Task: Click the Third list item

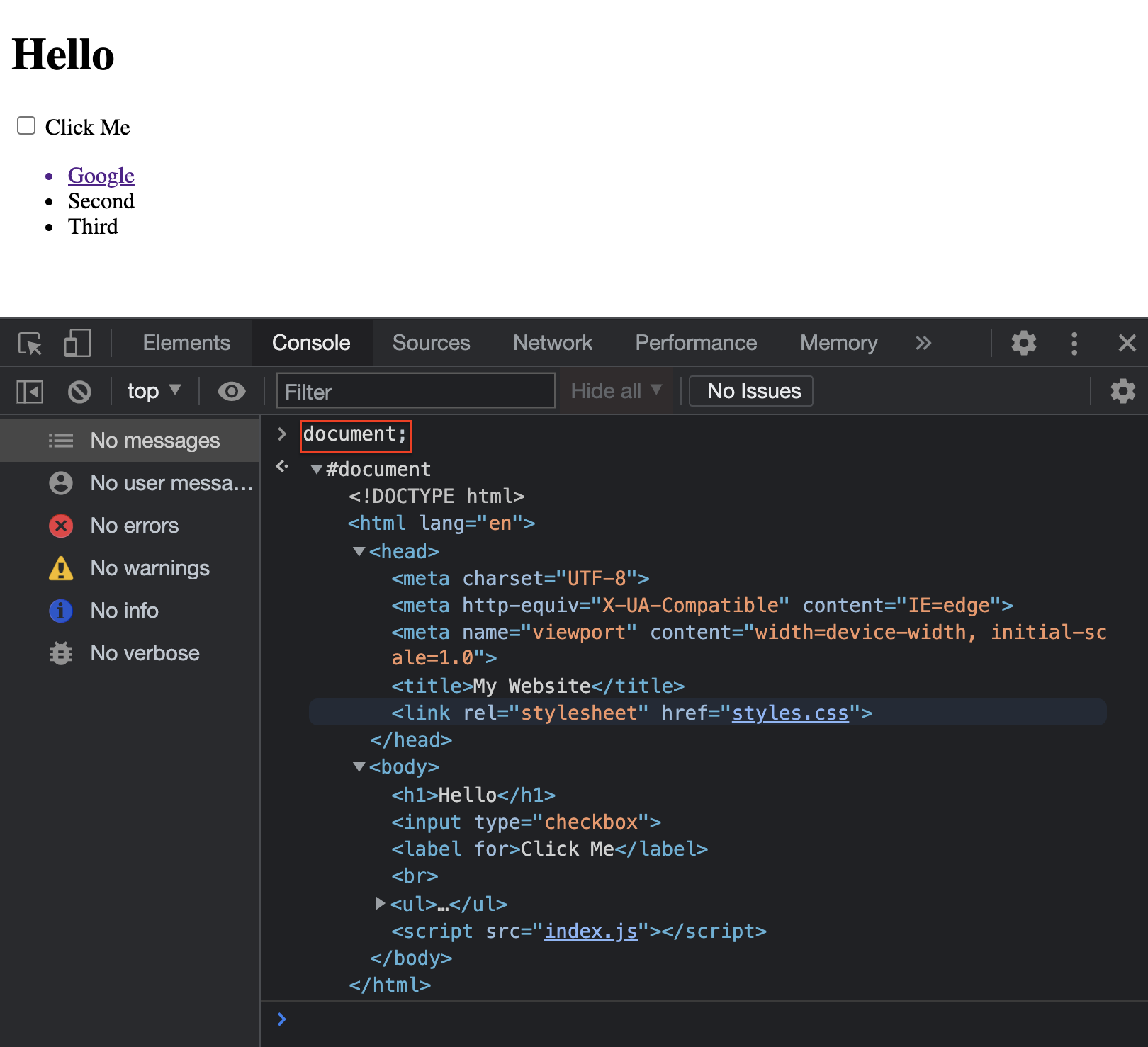Action: point(93,226)
